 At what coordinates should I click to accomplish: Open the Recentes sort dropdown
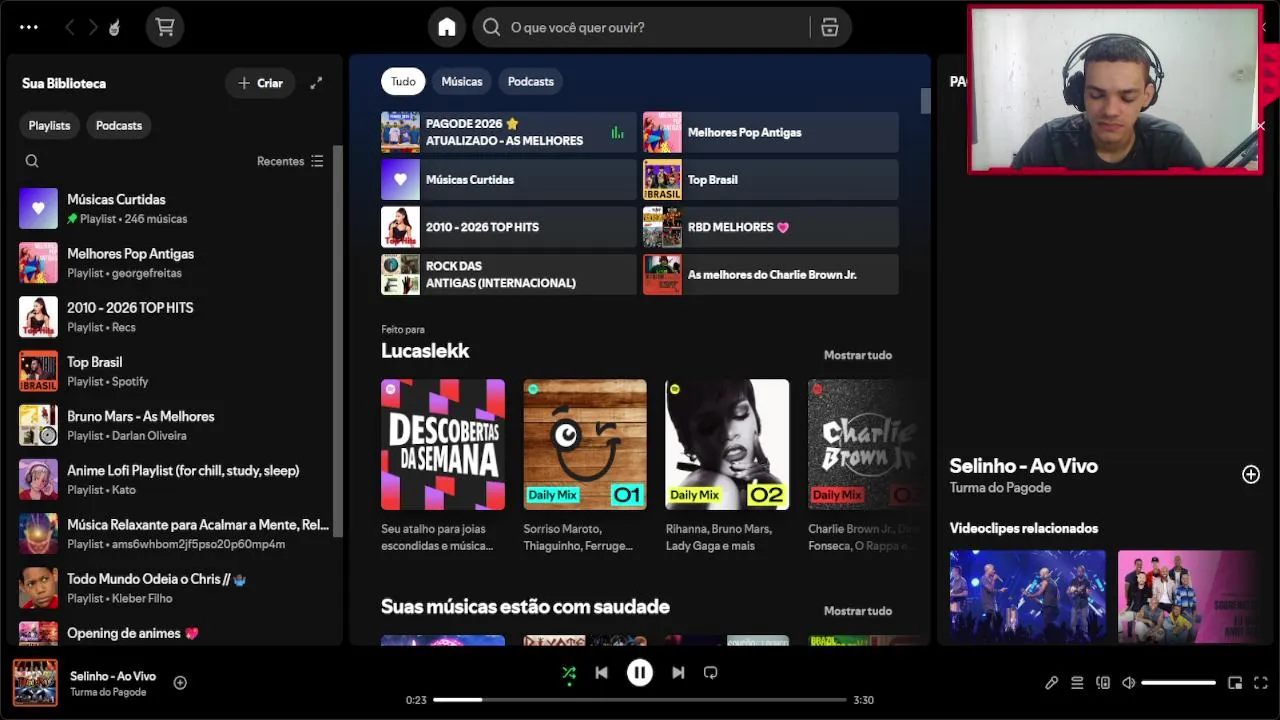(290, 161)
